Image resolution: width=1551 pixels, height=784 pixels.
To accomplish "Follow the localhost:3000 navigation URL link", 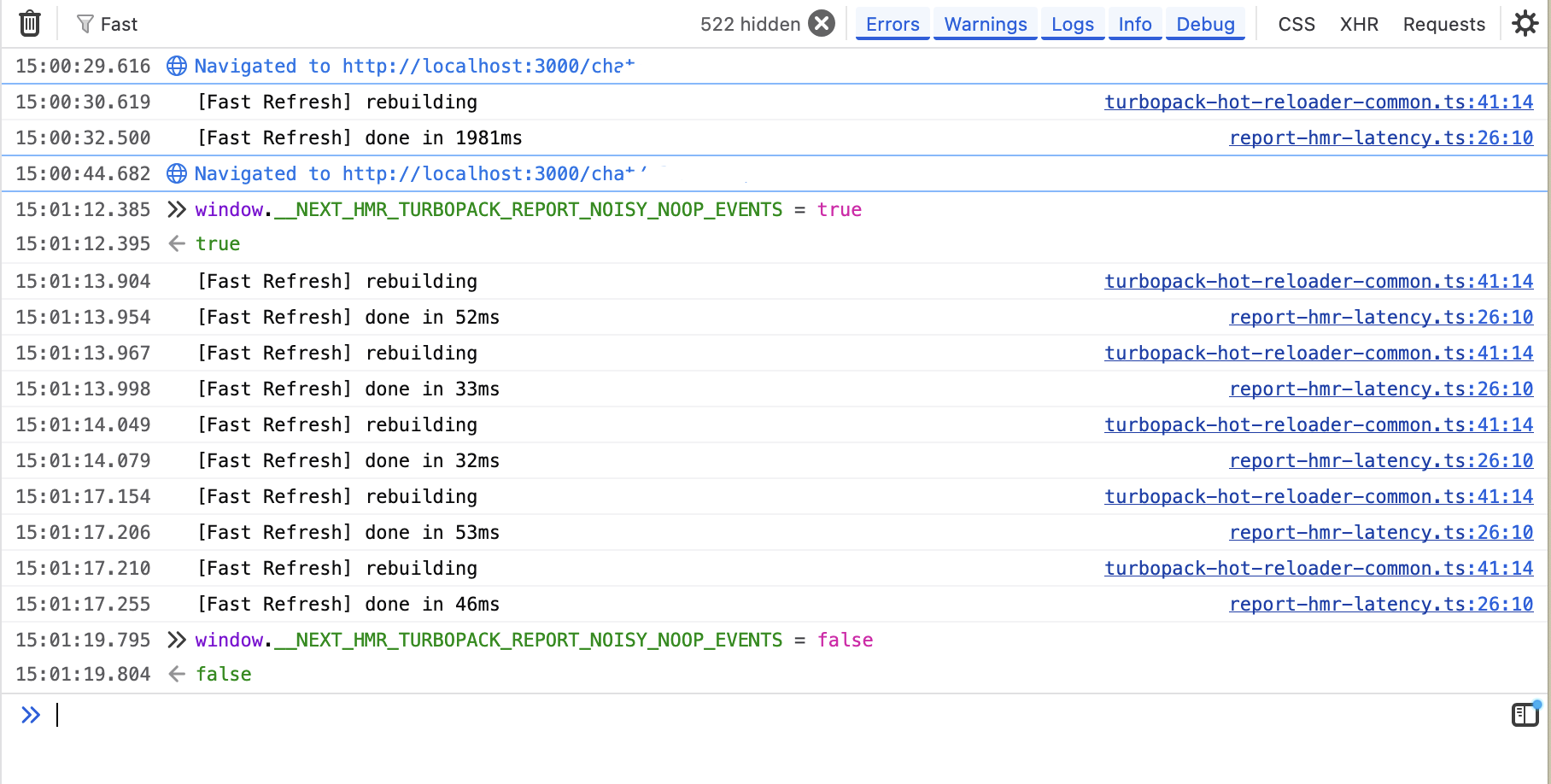I will pos(488,66).
